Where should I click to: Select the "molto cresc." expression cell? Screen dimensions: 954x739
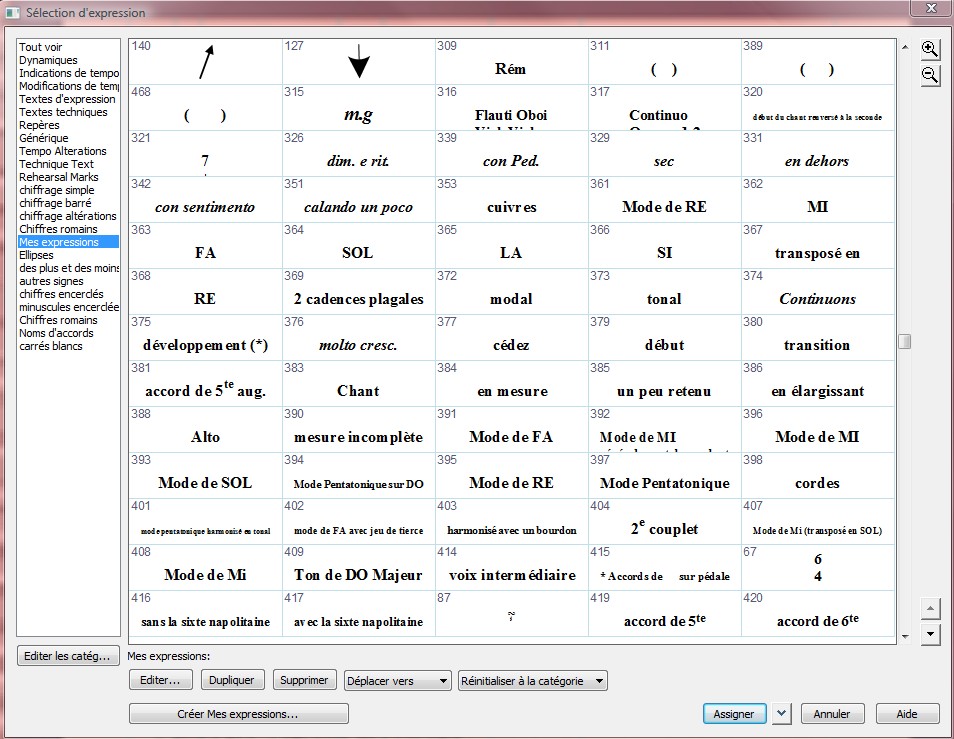[x=358, y=338]
